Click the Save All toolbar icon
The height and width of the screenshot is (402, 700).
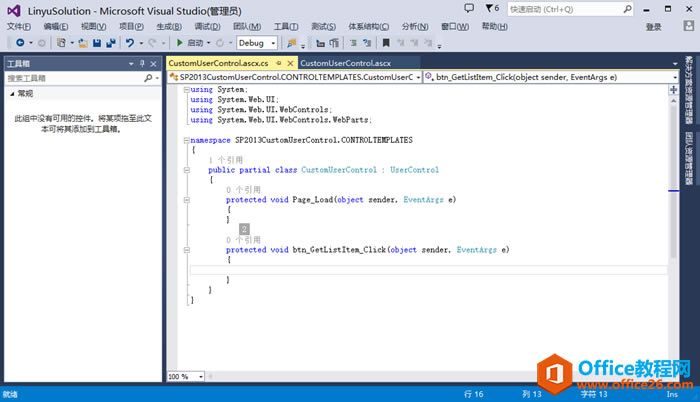point(109,43)
